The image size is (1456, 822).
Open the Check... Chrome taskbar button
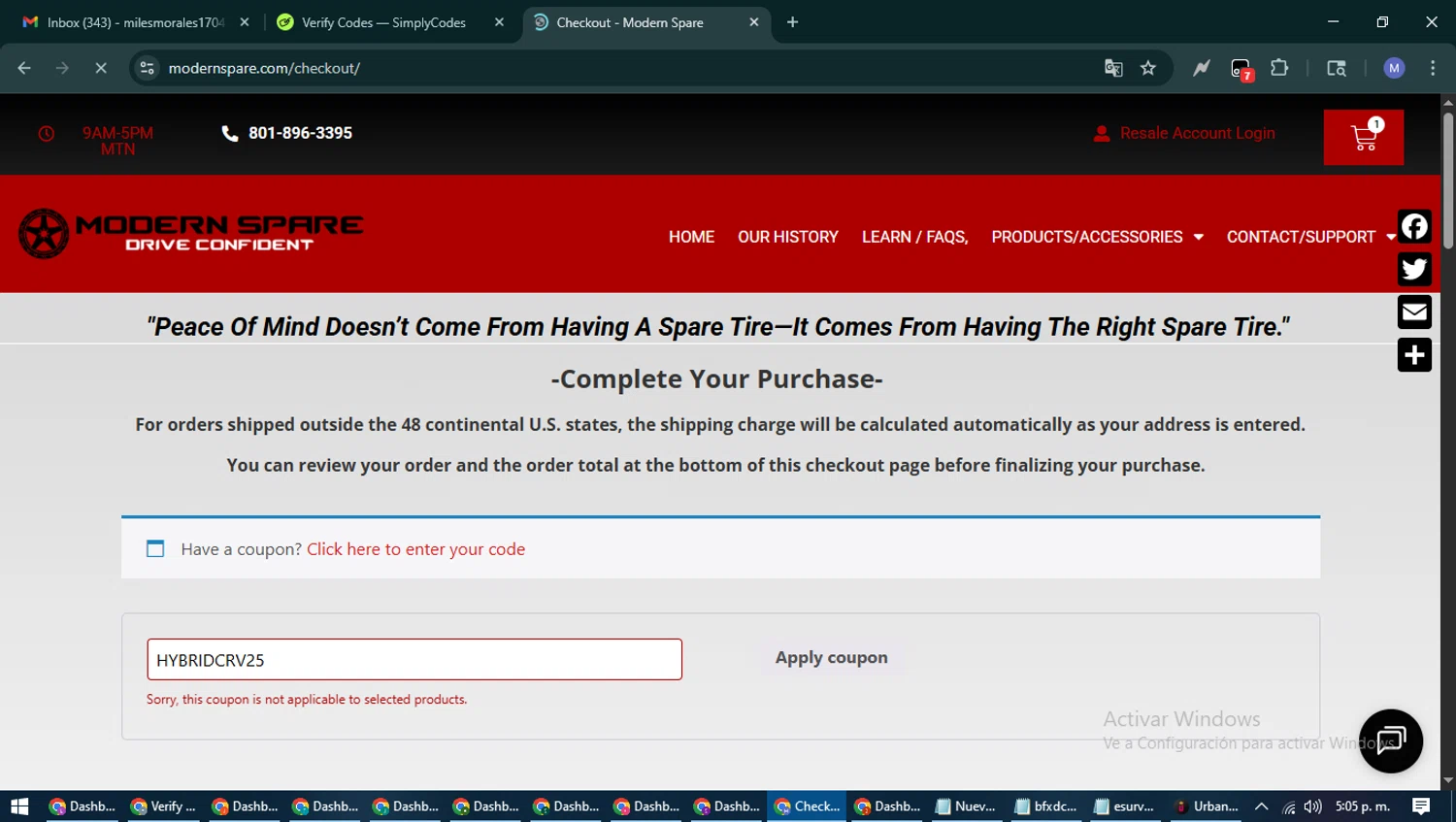(x=807, y=806)
